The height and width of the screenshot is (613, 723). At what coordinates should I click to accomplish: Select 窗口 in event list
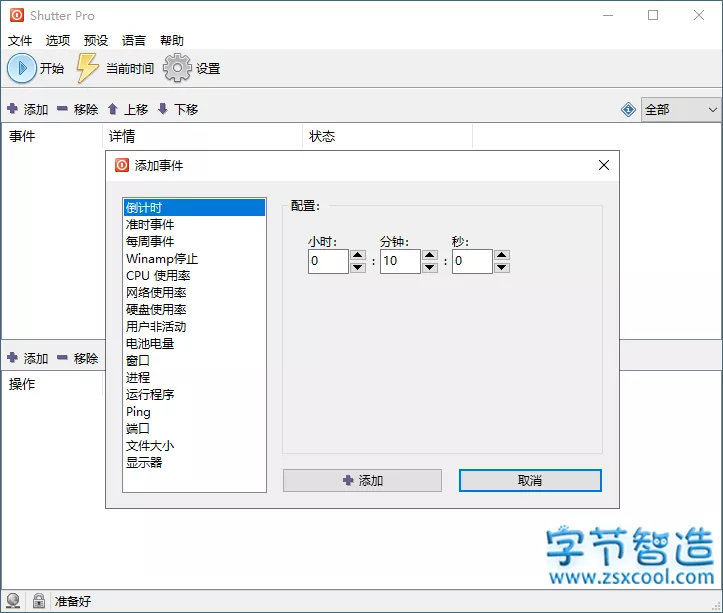point(194,361)
